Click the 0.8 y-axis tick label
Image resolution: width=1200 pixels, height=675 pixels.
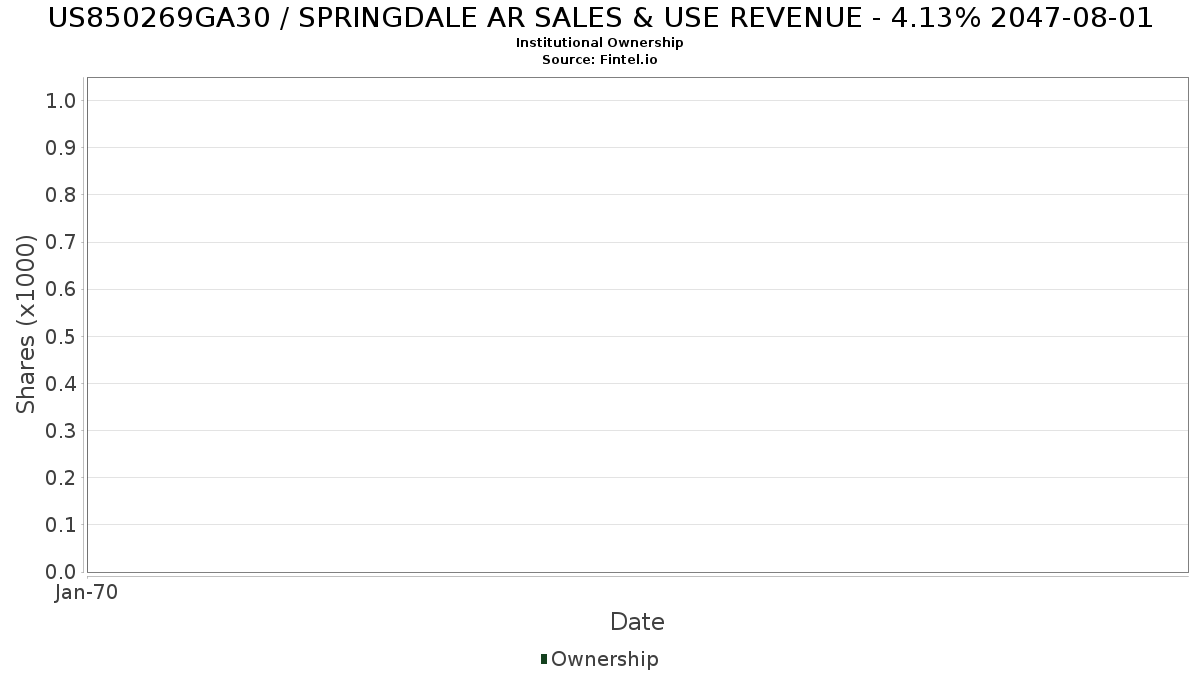61,195
